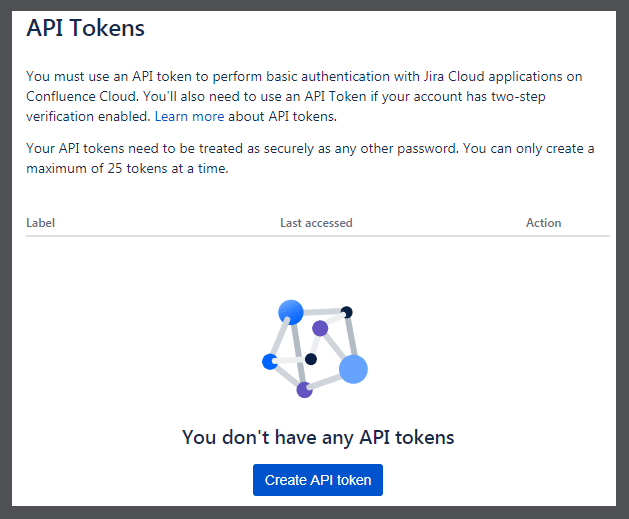Click the Create API token button

point(318,480)
